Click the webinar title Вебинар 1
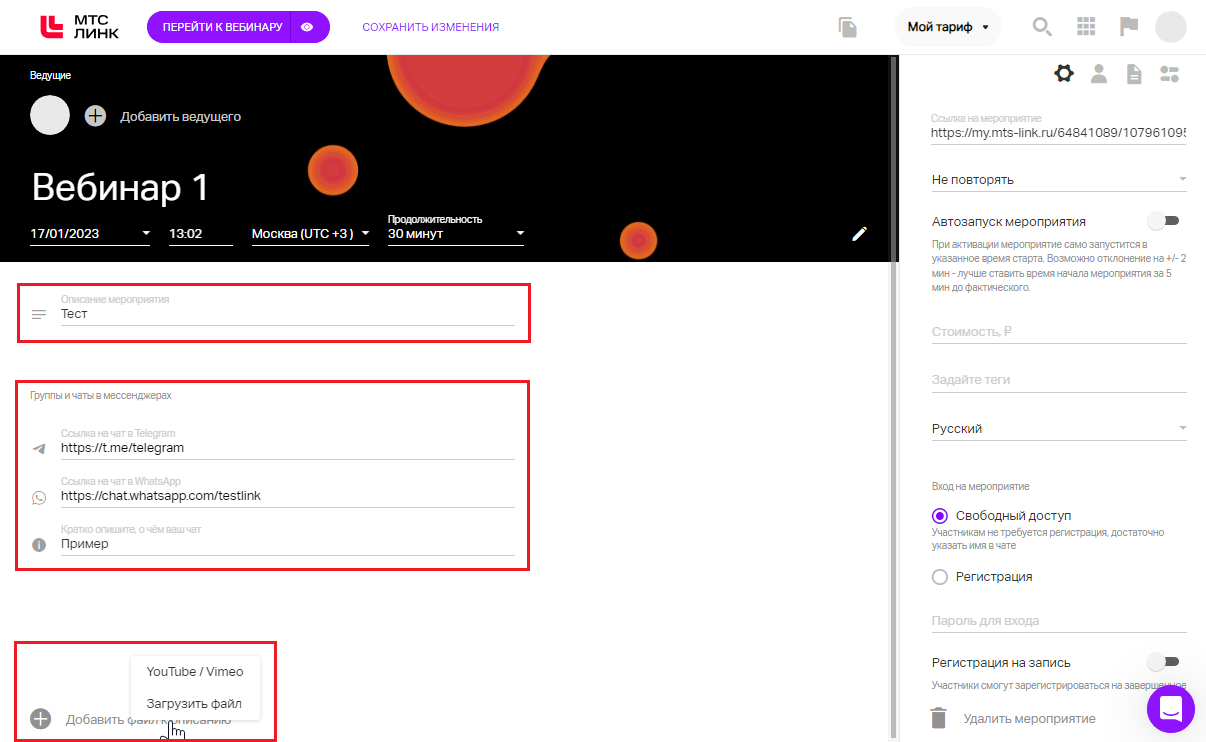This screenshot has height=742, width=1206. (121, 187)
